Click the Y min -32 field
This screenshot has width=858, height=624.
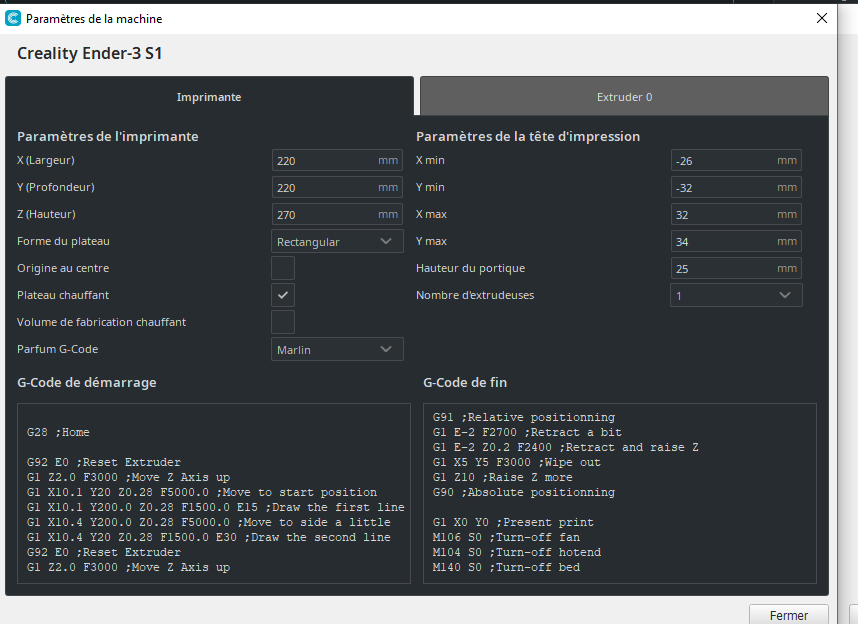pyautogui.click(x=737, y=187)
